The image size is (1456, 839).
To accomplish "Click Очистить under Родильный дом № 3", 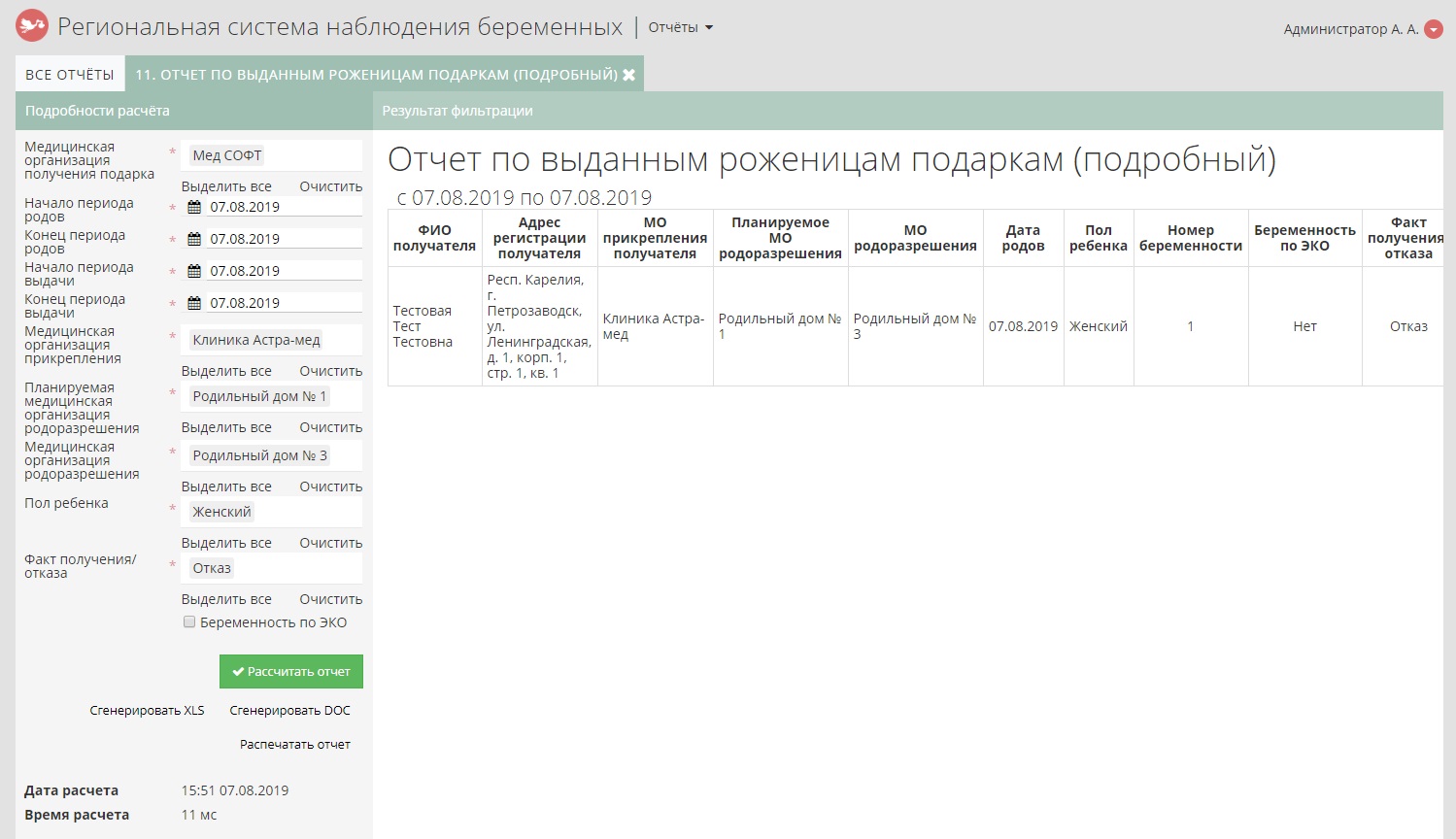I will [330, 487].
